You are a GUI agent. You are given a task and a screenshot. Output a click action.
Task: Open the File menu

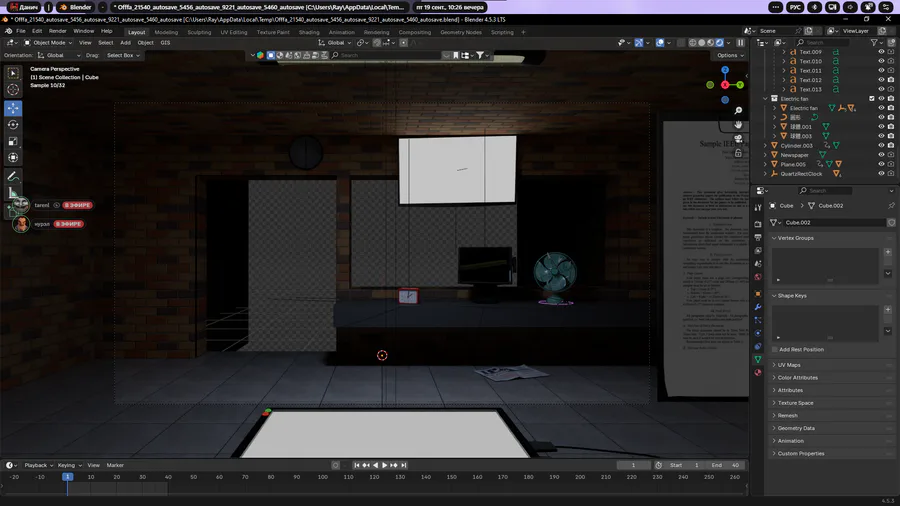tap(21, 31)
